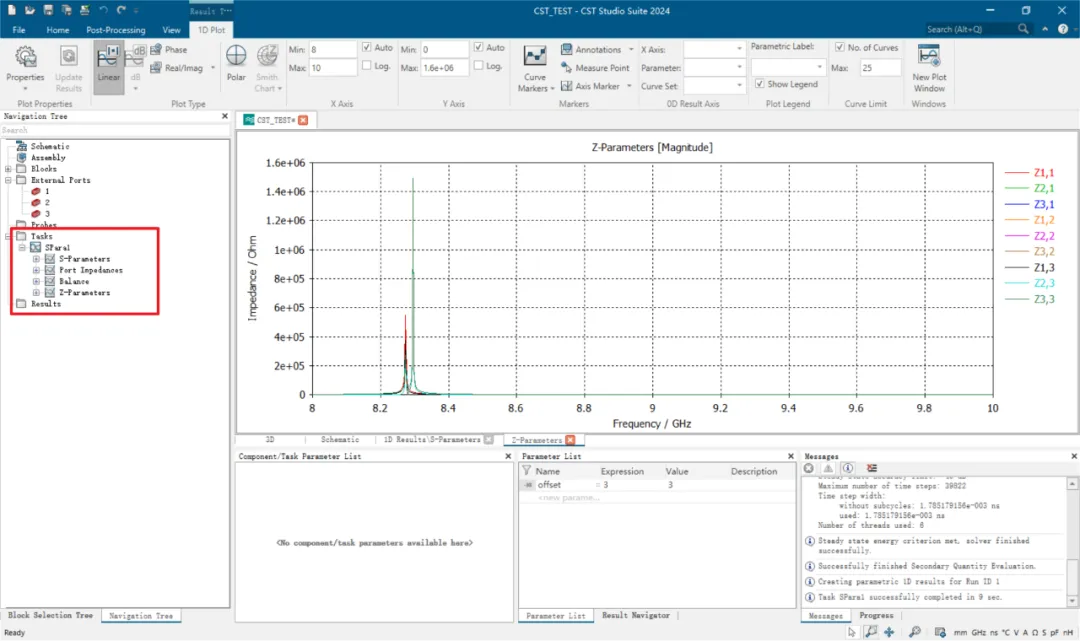Open the Post-Processing ribbon tab
The width and height of the screenshot is (1080, 641).
[x=116, y=30]
